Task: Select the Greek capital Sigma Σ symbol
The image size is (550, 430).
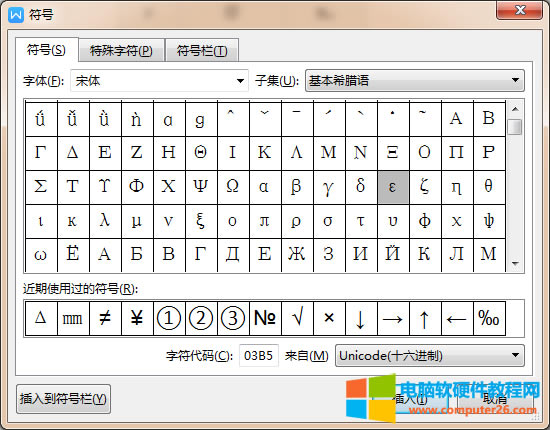Action: [41, 187]
